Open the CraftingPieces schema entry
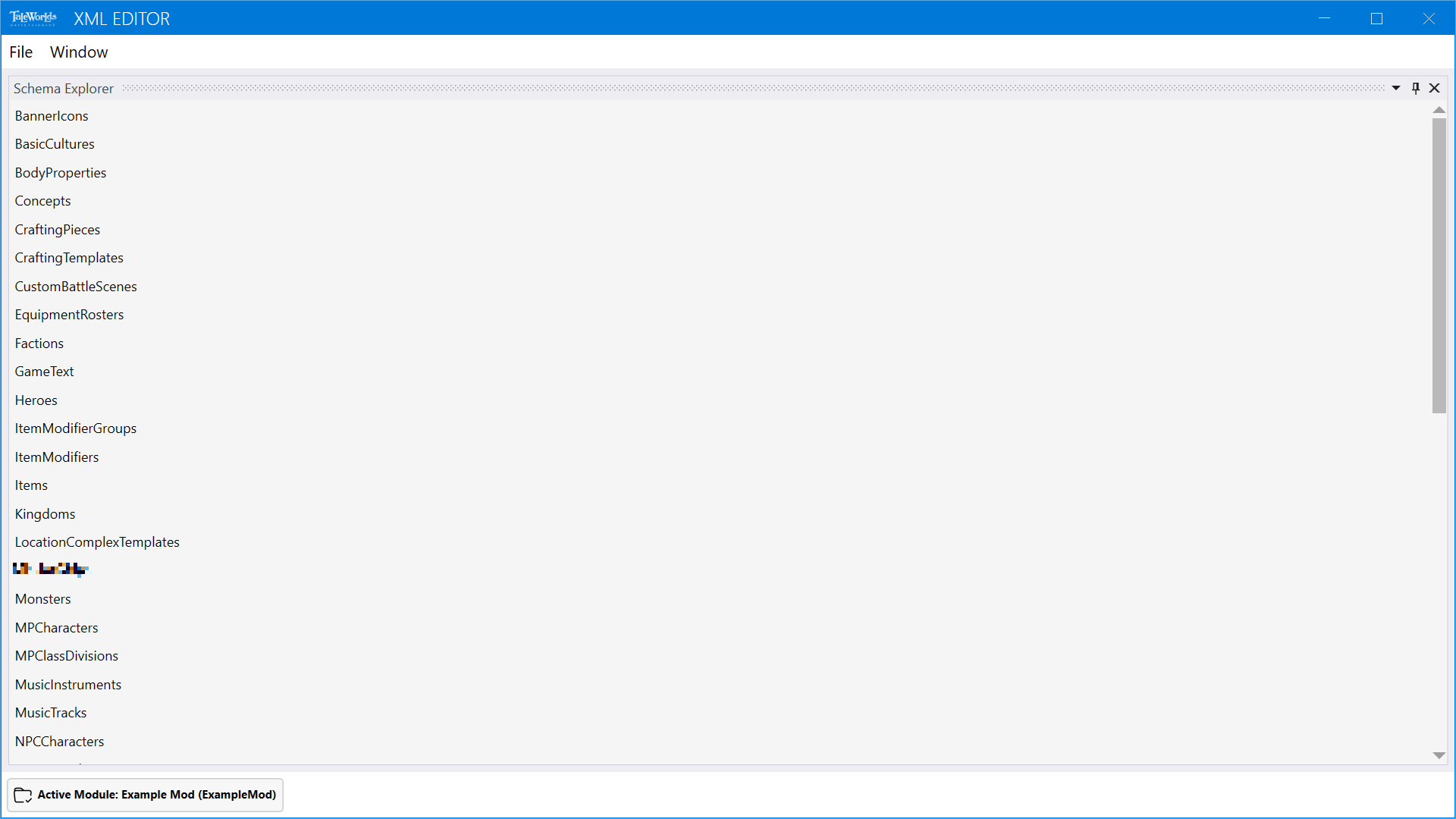The width and height of the screenshot is (1456, 819). click(58, 230)
